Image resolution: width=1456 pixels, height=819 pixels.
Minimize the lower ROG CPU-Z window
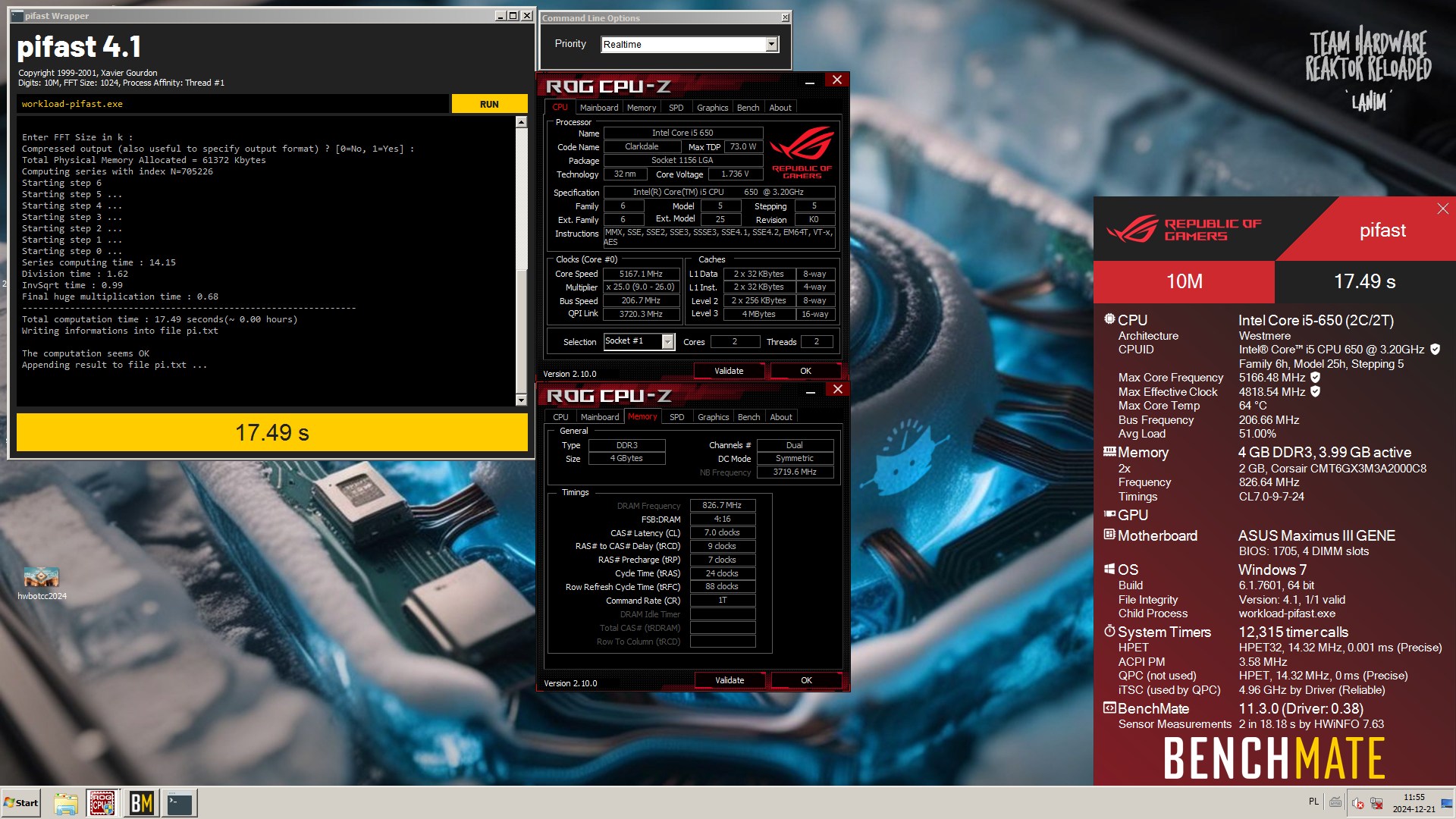pos(811,391)
